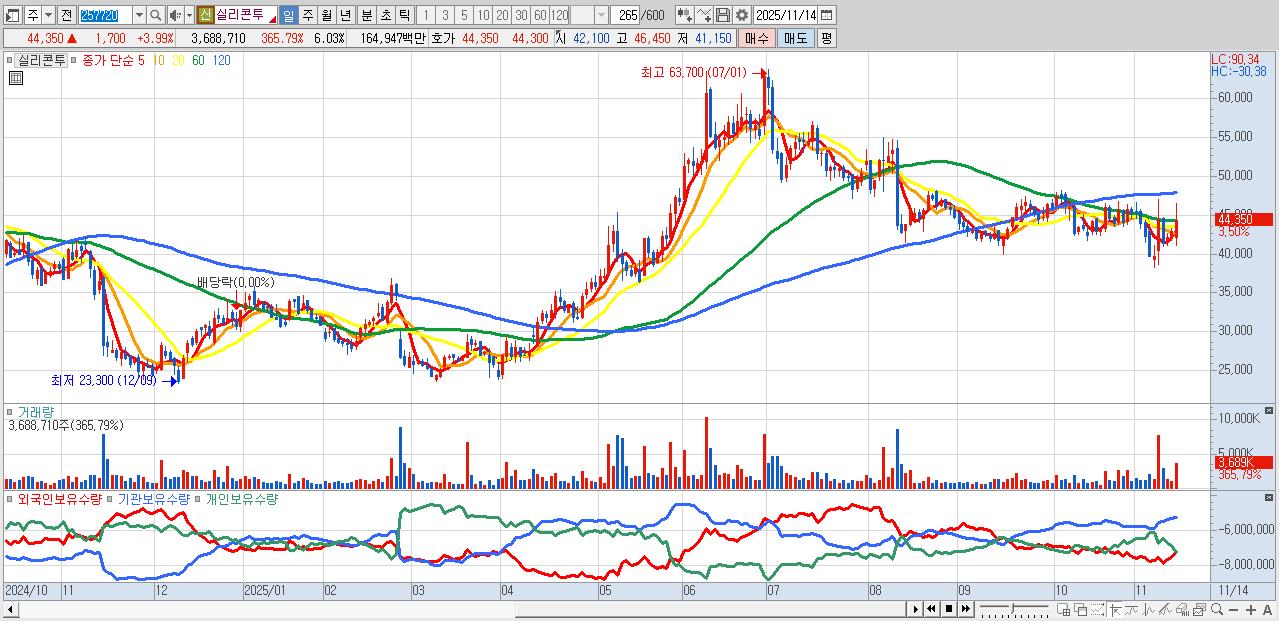
Task: Click the 실리콘투 stock name field
Action: coord(246,15)
